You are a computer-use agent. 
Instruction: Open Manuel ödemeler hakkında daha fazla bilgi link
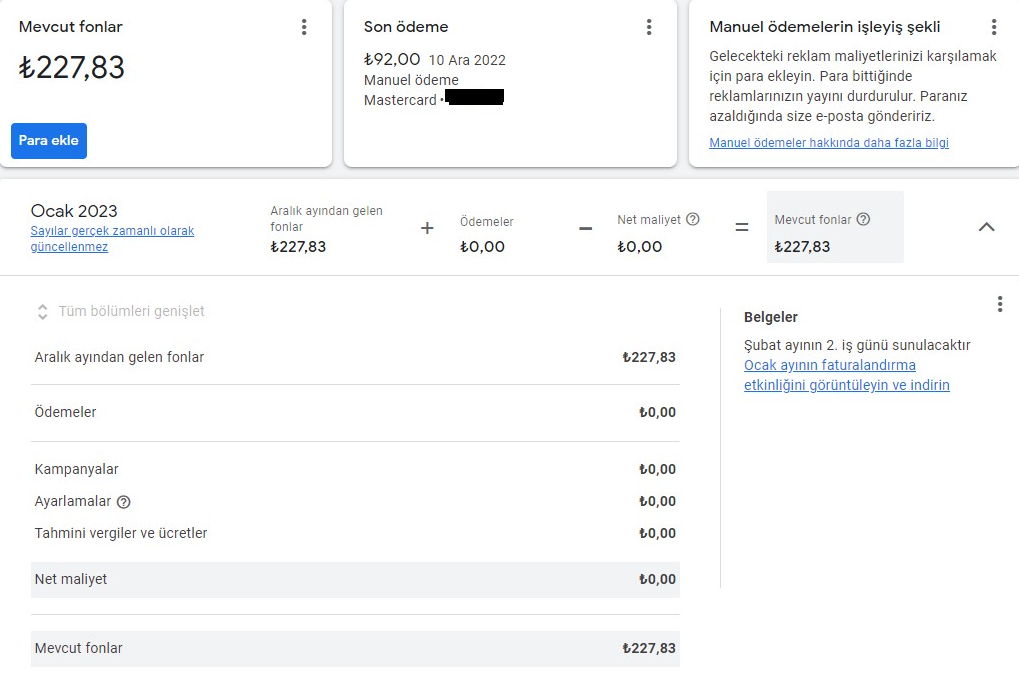pyautogui.click(x=829, y=142)
